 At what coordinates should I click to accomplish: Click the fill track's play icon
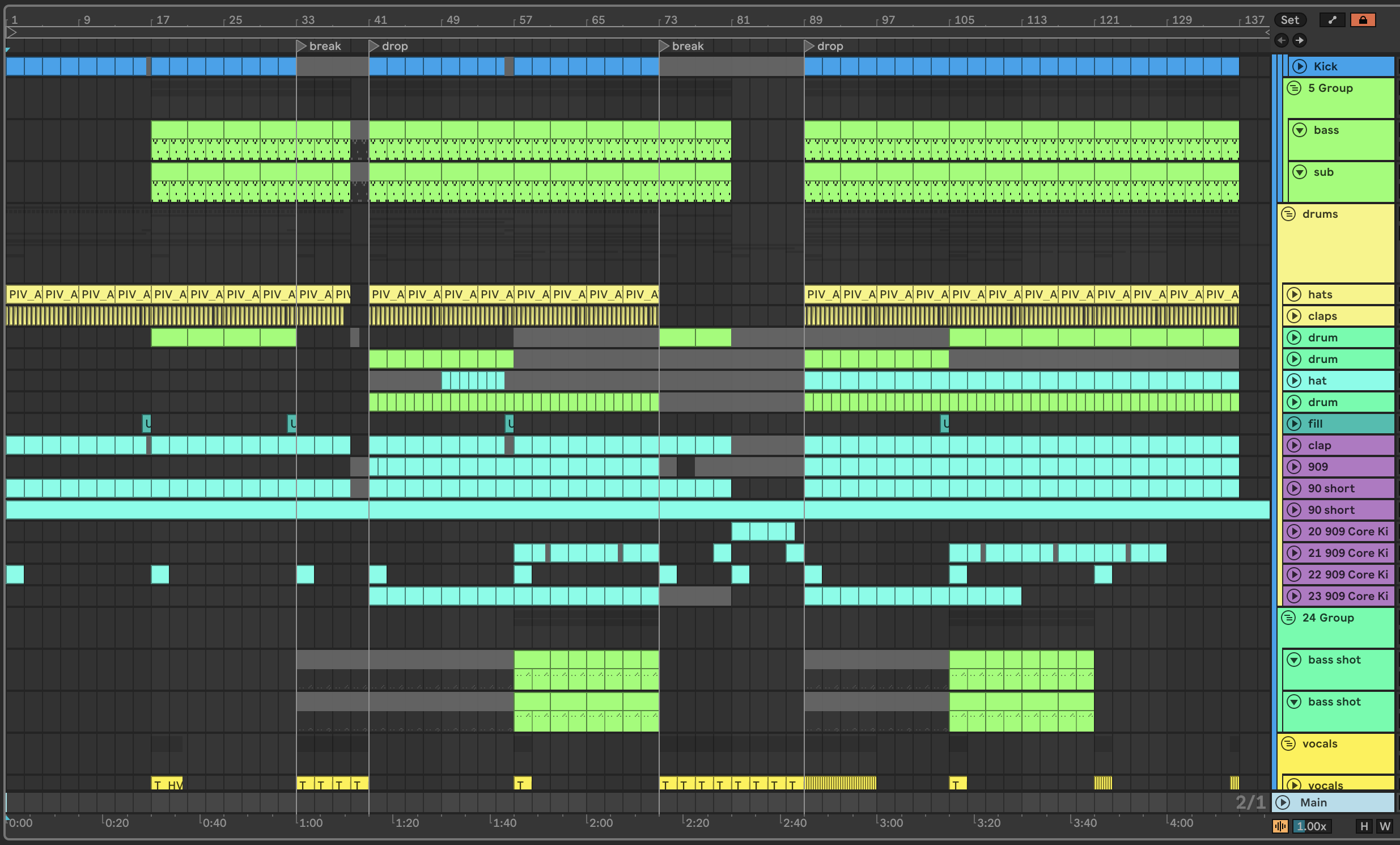click(x=1294, y=424)
